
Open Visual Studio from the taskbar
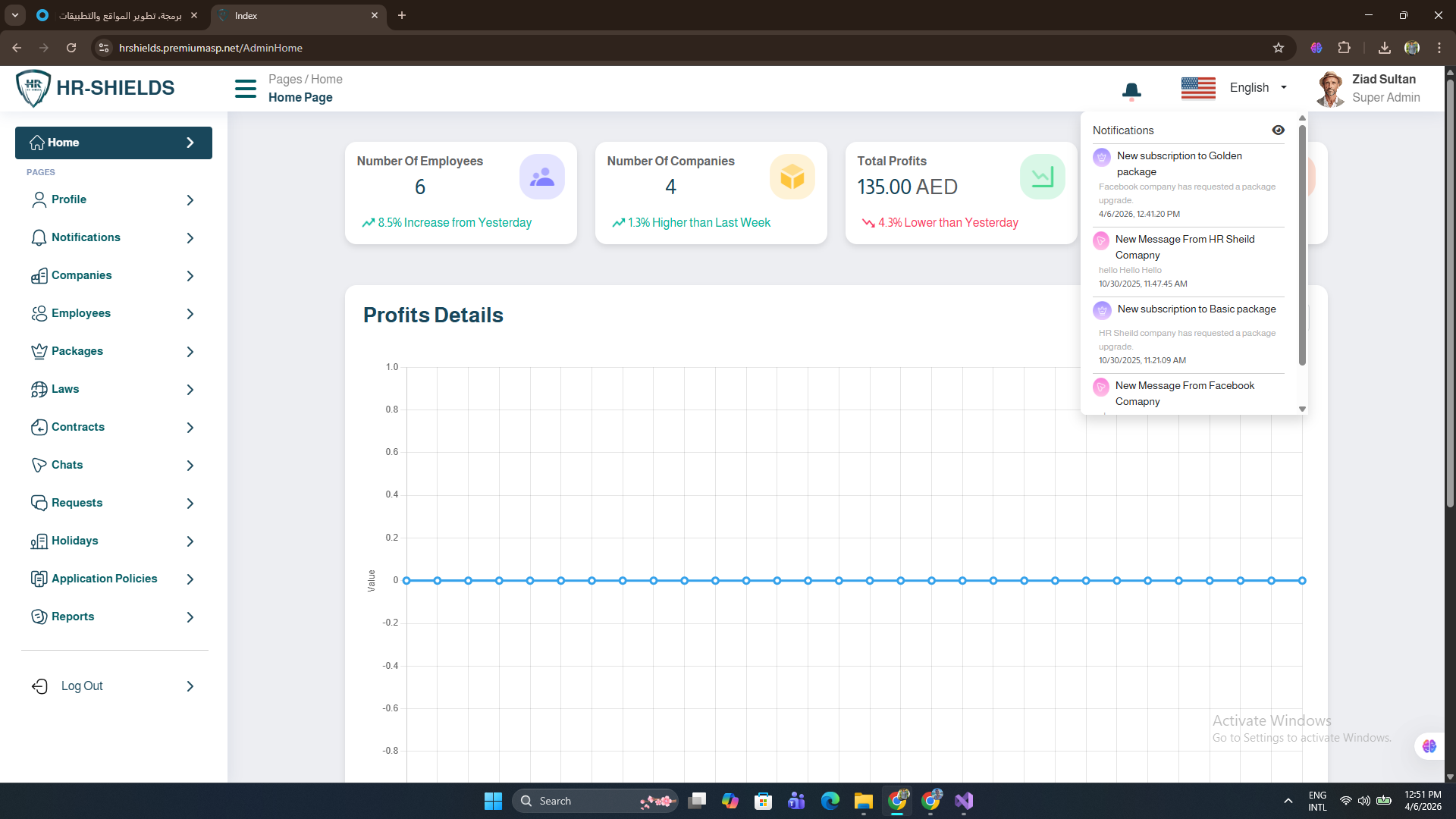pos(964,801)
